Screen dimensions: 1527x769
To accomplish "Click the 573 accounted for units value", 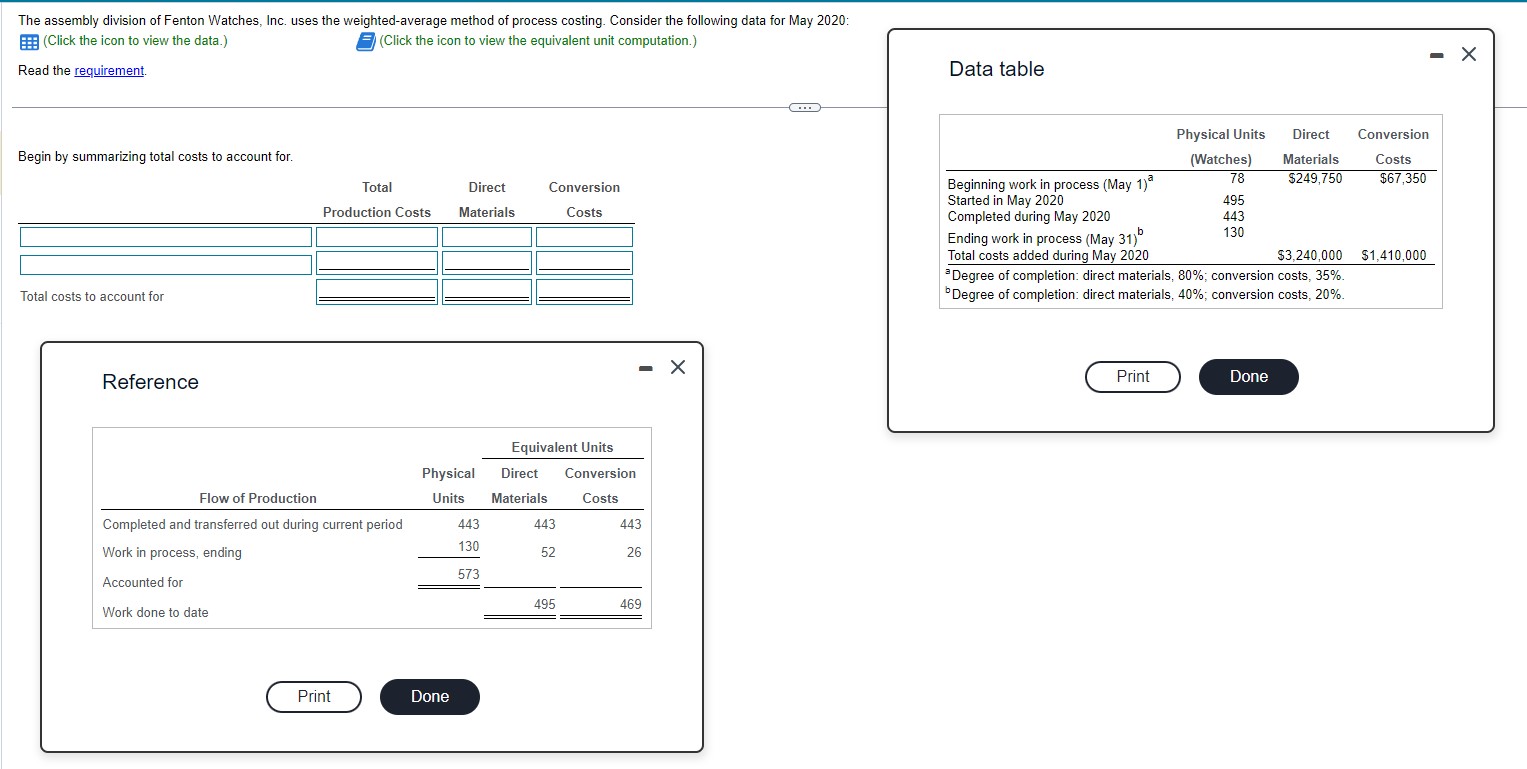I will pyautogui.click(x=468, y=575).
